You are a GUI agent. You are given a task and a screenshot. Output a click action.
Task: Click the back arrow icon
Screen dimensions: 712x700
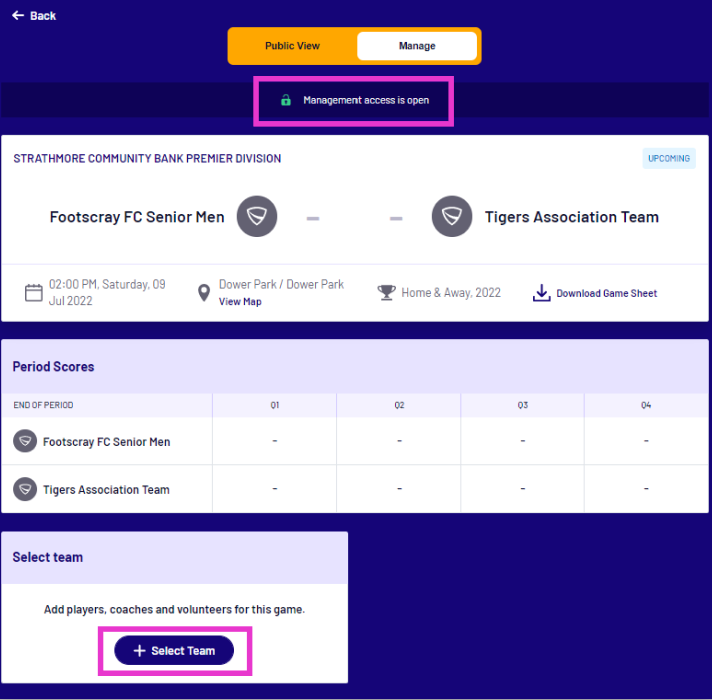(17, 15)
